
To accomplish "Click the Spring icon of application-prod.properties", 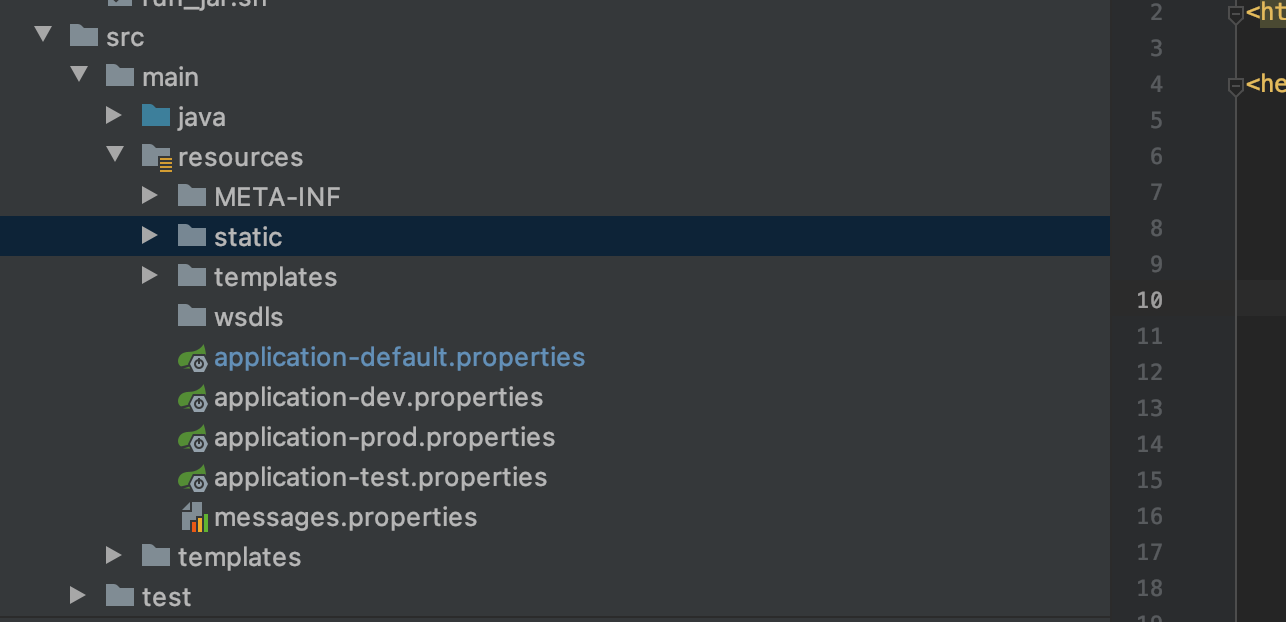I will tap(193, 438).
